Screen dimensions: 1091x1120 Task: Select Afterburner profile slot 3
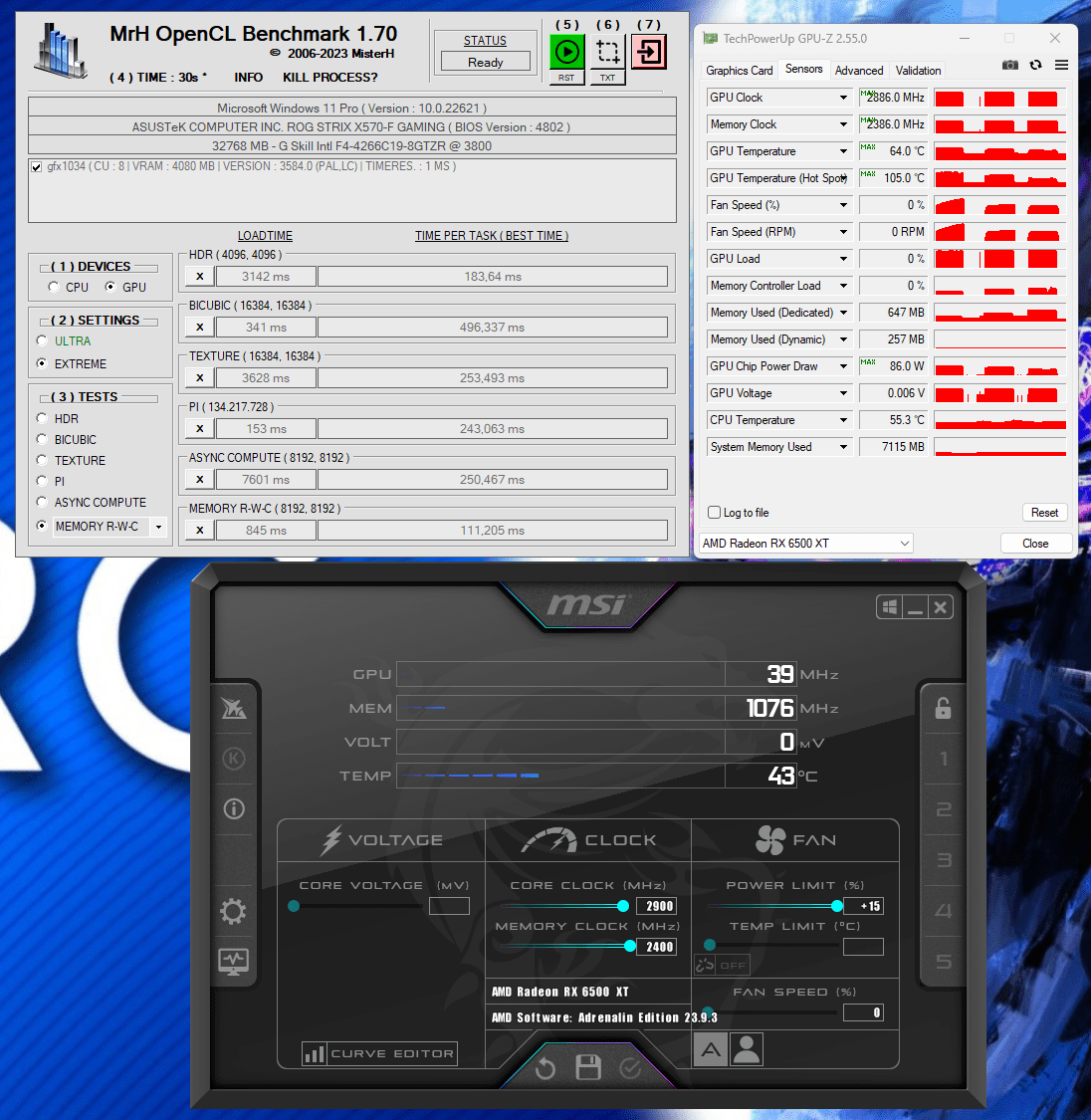(944, 860)
